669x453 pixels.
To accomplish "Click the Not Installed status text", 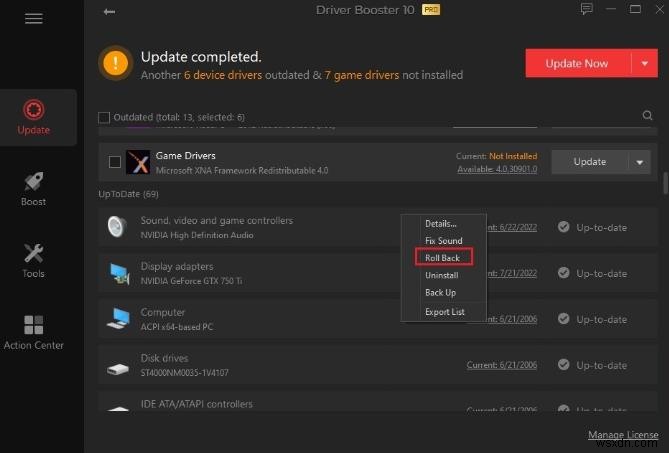I will 513,156.
